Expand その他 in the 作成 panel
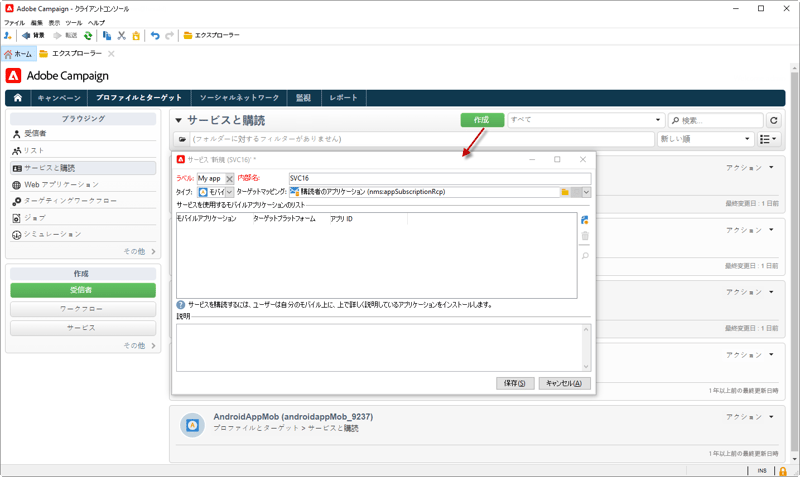This screenshot has width=800, height=477. point(139,346)
